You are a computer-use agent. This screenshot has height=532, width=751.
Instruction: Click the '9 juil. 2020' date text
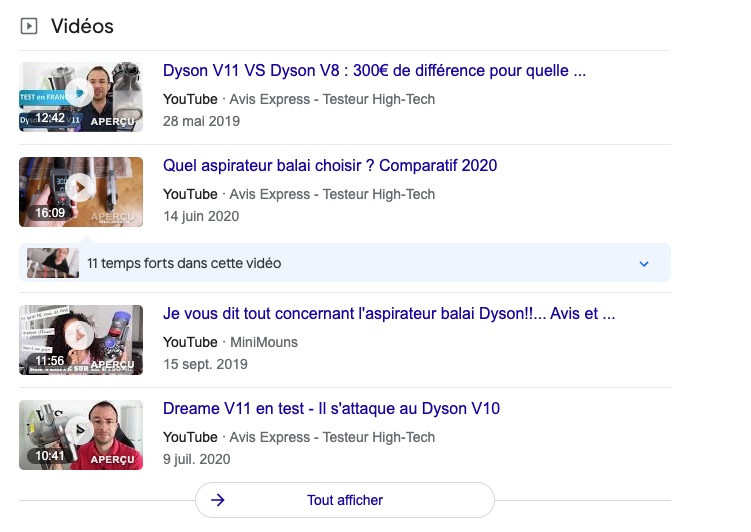[x=196, y=459]
